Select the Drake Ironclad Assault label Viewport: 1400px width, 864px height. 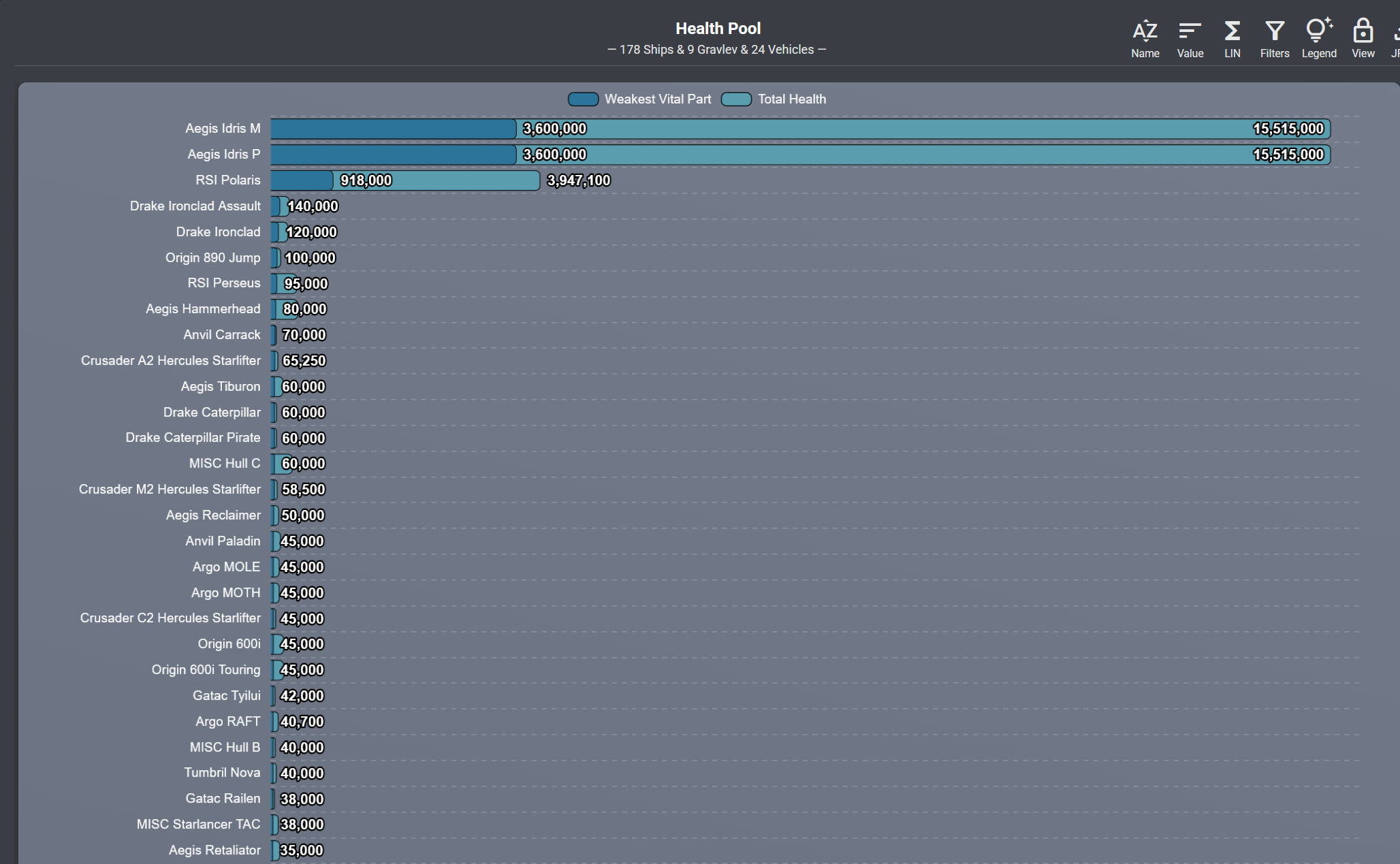(x=195, y=206)
